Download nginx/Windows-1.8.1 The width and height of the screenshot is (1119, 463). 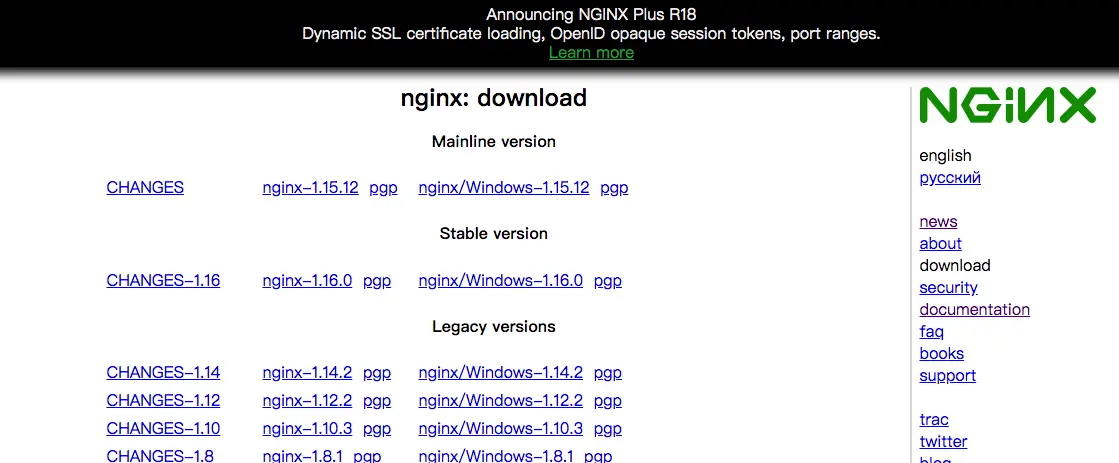click(496, 455)
